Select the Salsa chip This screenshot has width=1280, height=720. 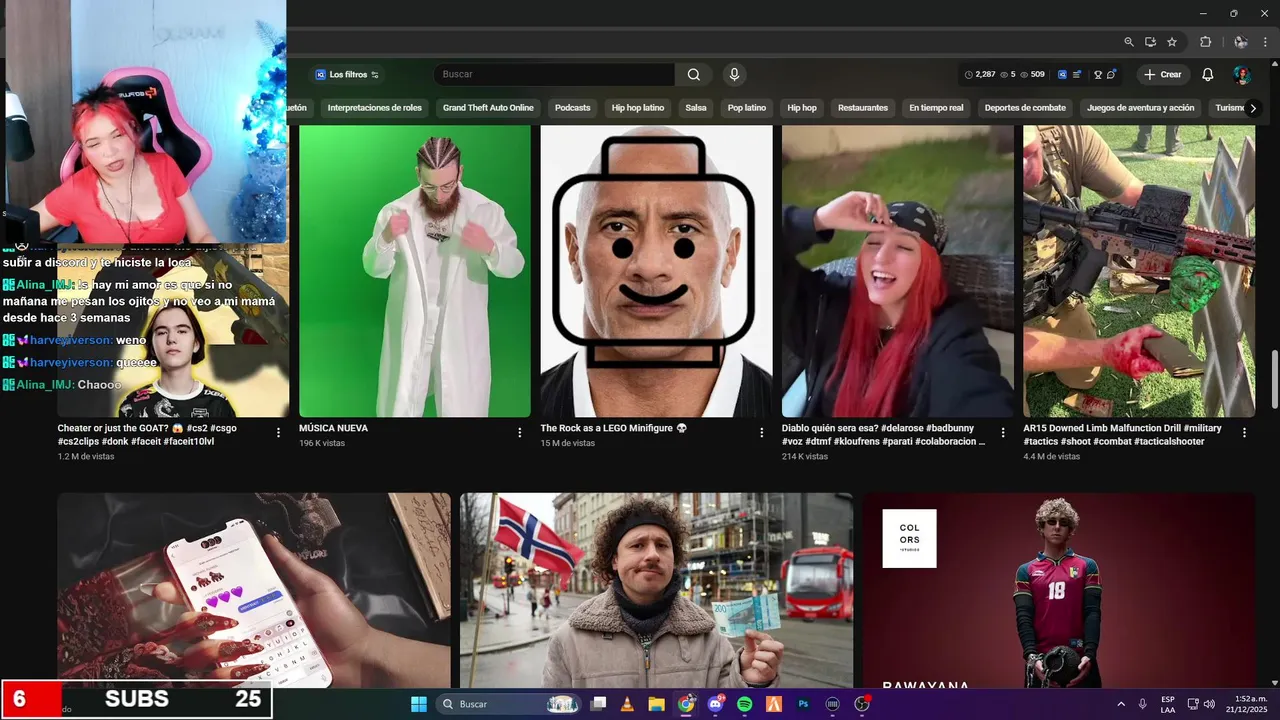click(696, 108)
